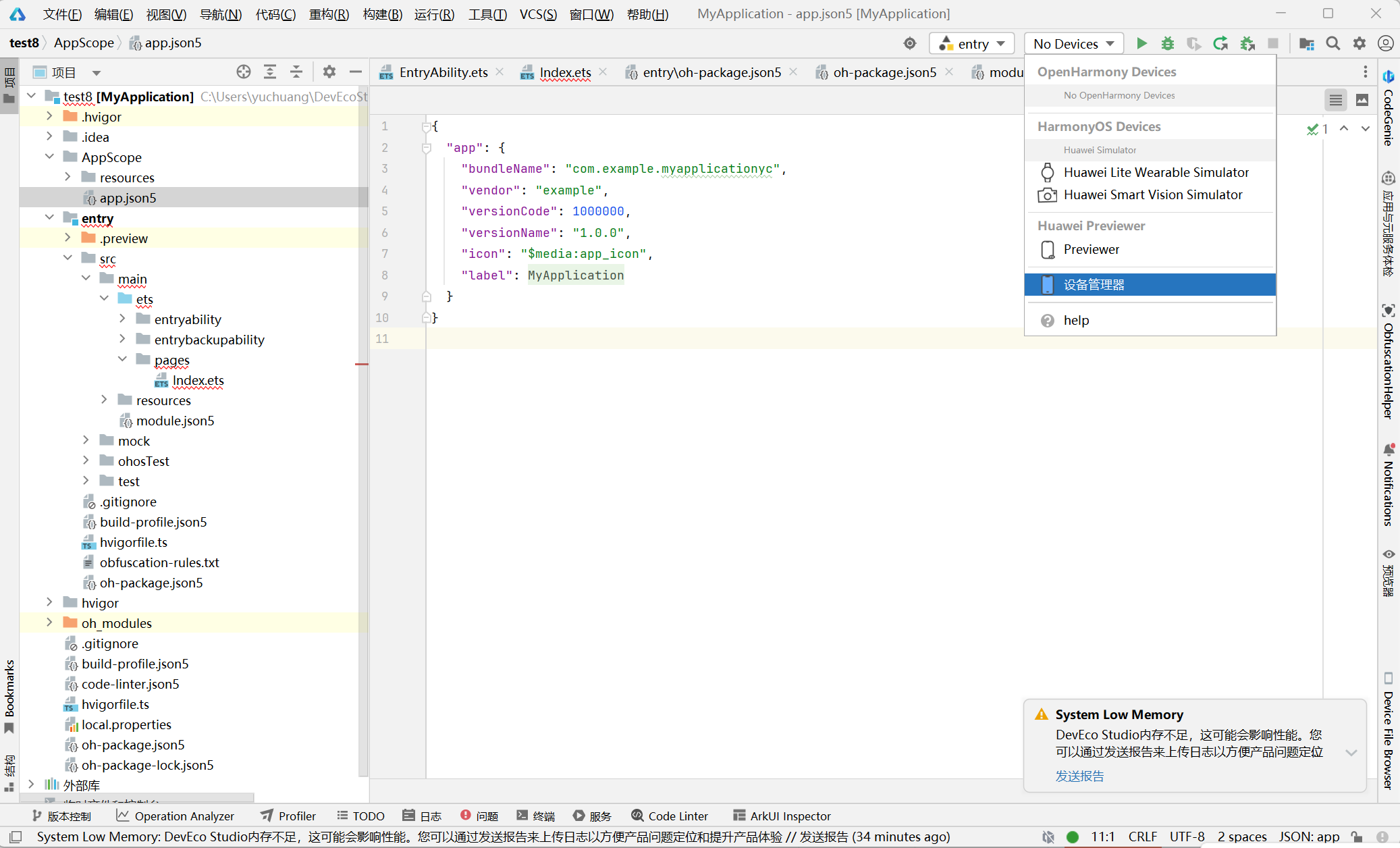
Task: Open the 构建(B) menu
Action: 382,14
